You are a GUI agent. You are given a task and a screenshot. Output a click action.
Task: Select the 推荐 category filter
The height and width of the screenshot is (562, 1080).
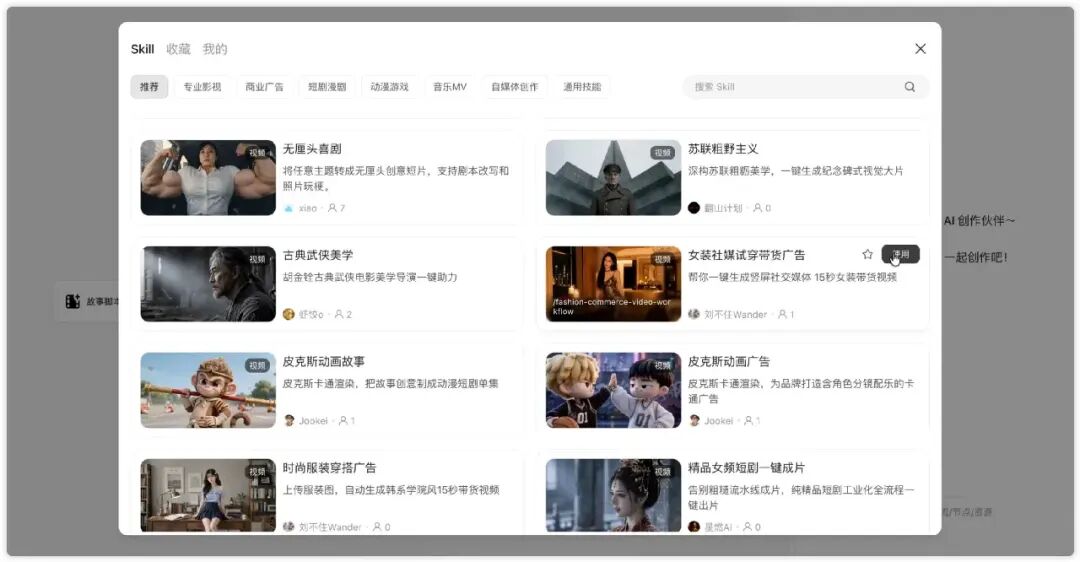pos(149,87)
